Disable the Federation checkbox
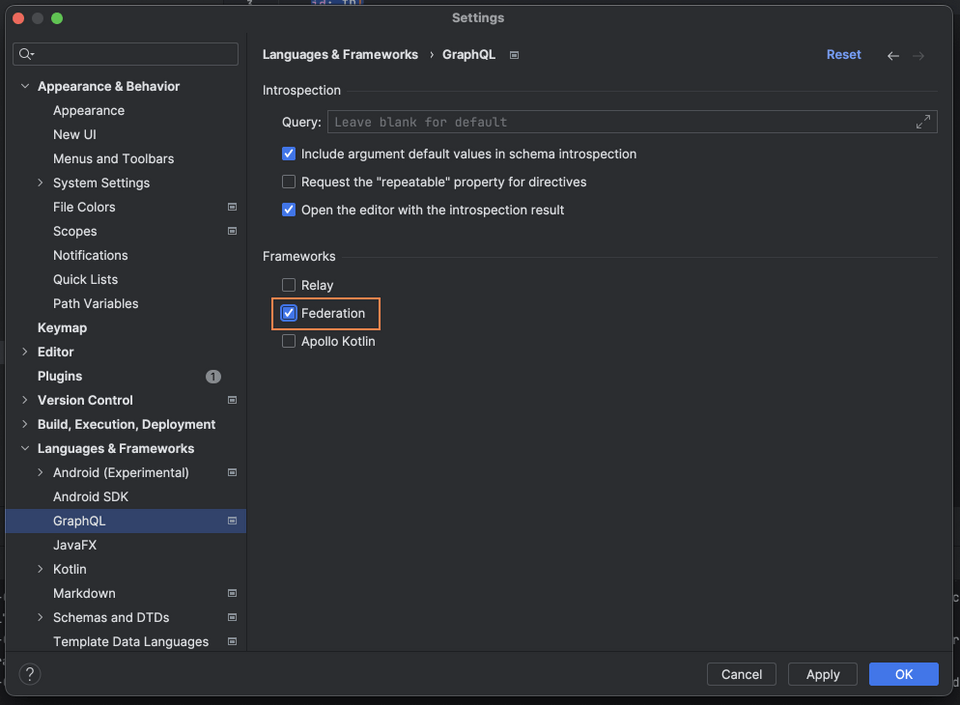Viewport: 960px width, 705px height. [x=288, y=313]
